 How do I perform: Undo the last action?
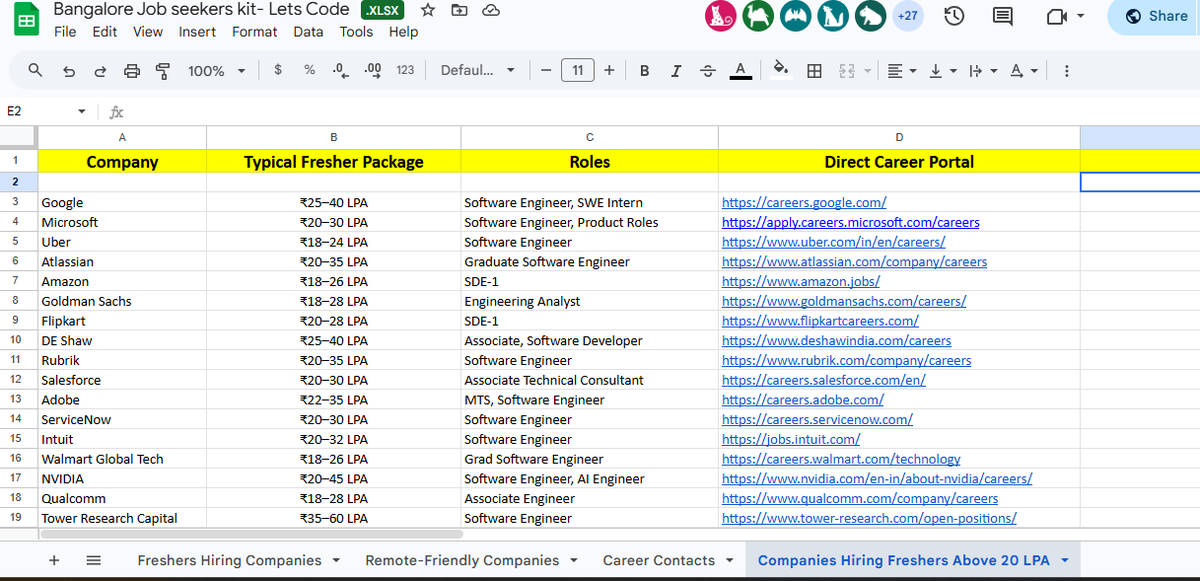click(68, 71)
